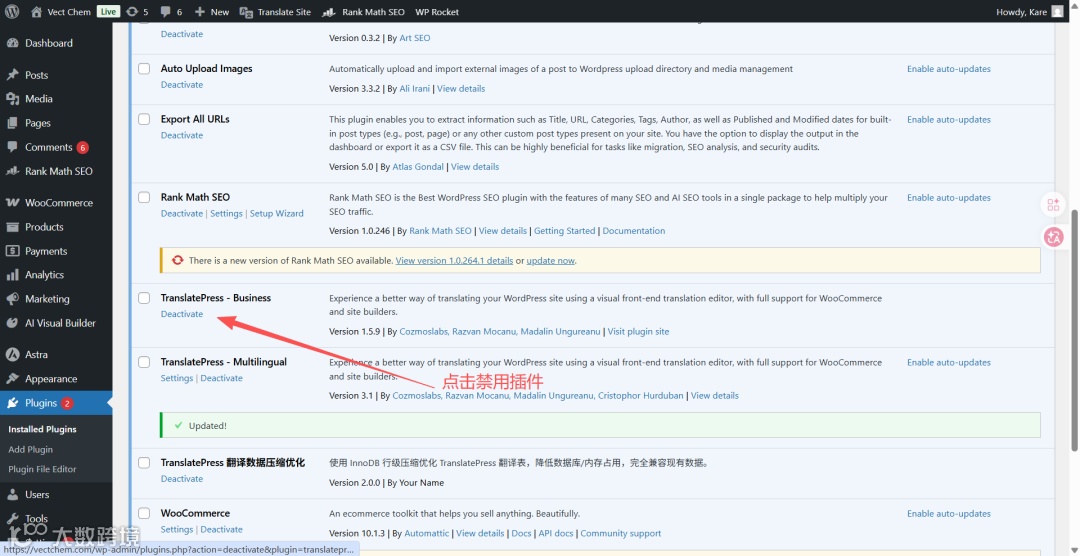This screenshot has width=1080, height=556.
Task: Open Rank Math SEO Documentation link
Action: pos(634,231)
